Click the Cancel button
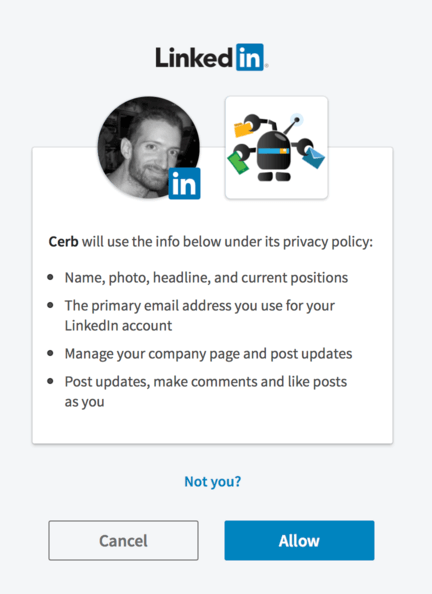Screen dimensions: 432x594 (123, 540)
